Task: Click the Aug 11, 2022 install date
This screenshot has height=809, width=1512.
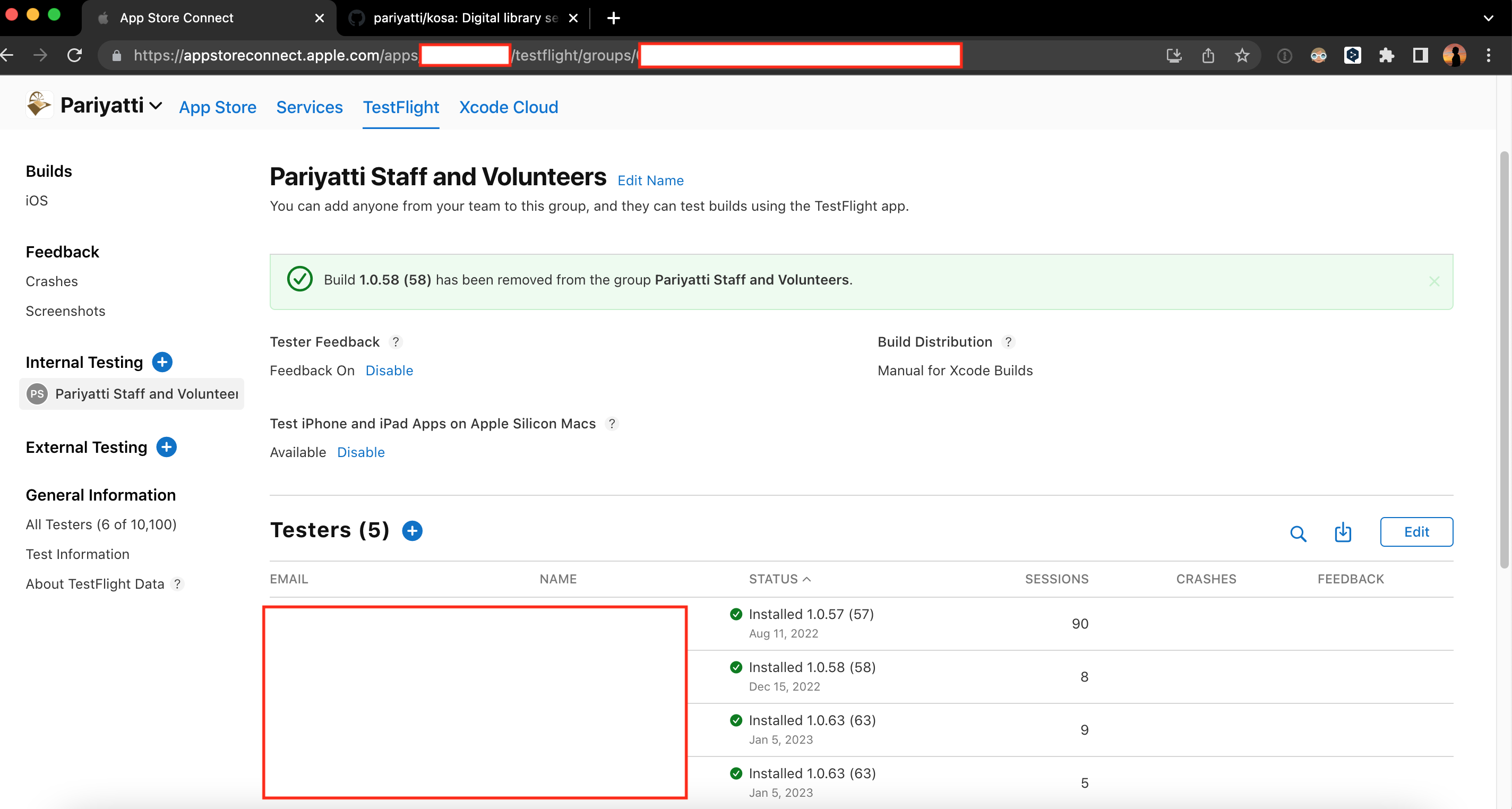Action: point(783,633)
